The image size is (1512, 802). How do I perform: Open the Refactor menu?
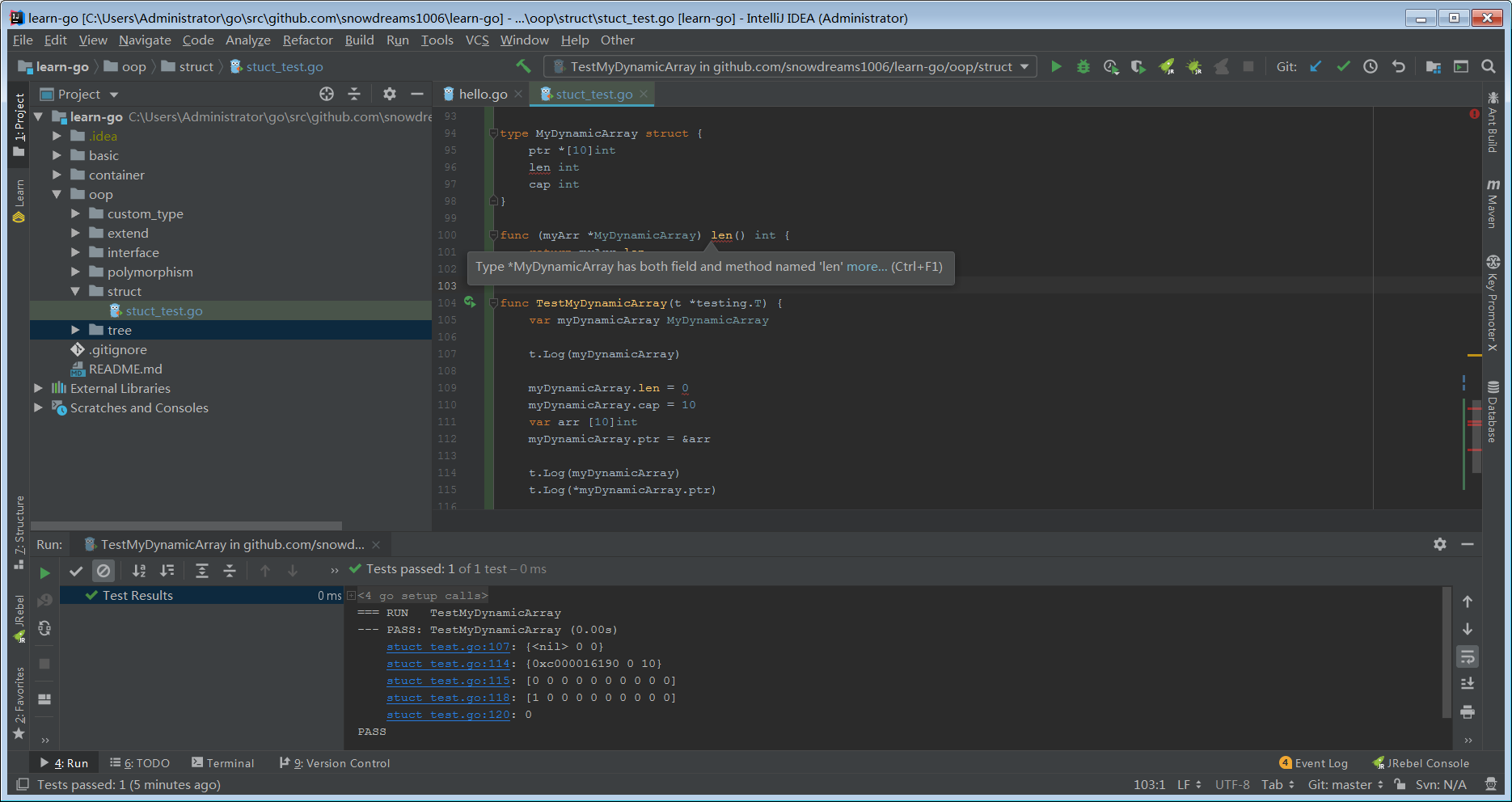coord(307,40)
